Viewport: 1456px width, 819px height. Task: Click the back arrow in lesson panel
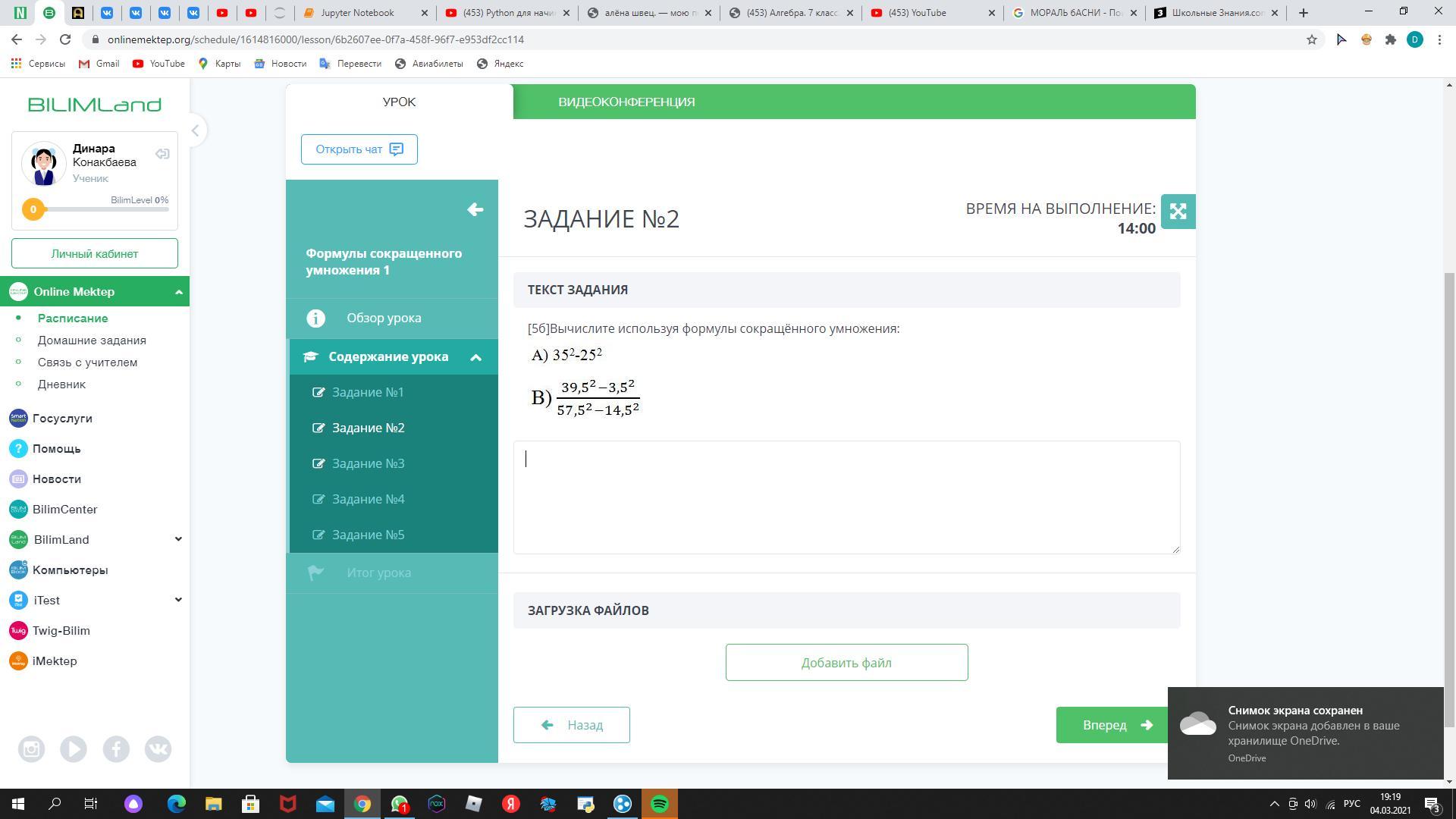pyautogui.click(x=475, y=210)
